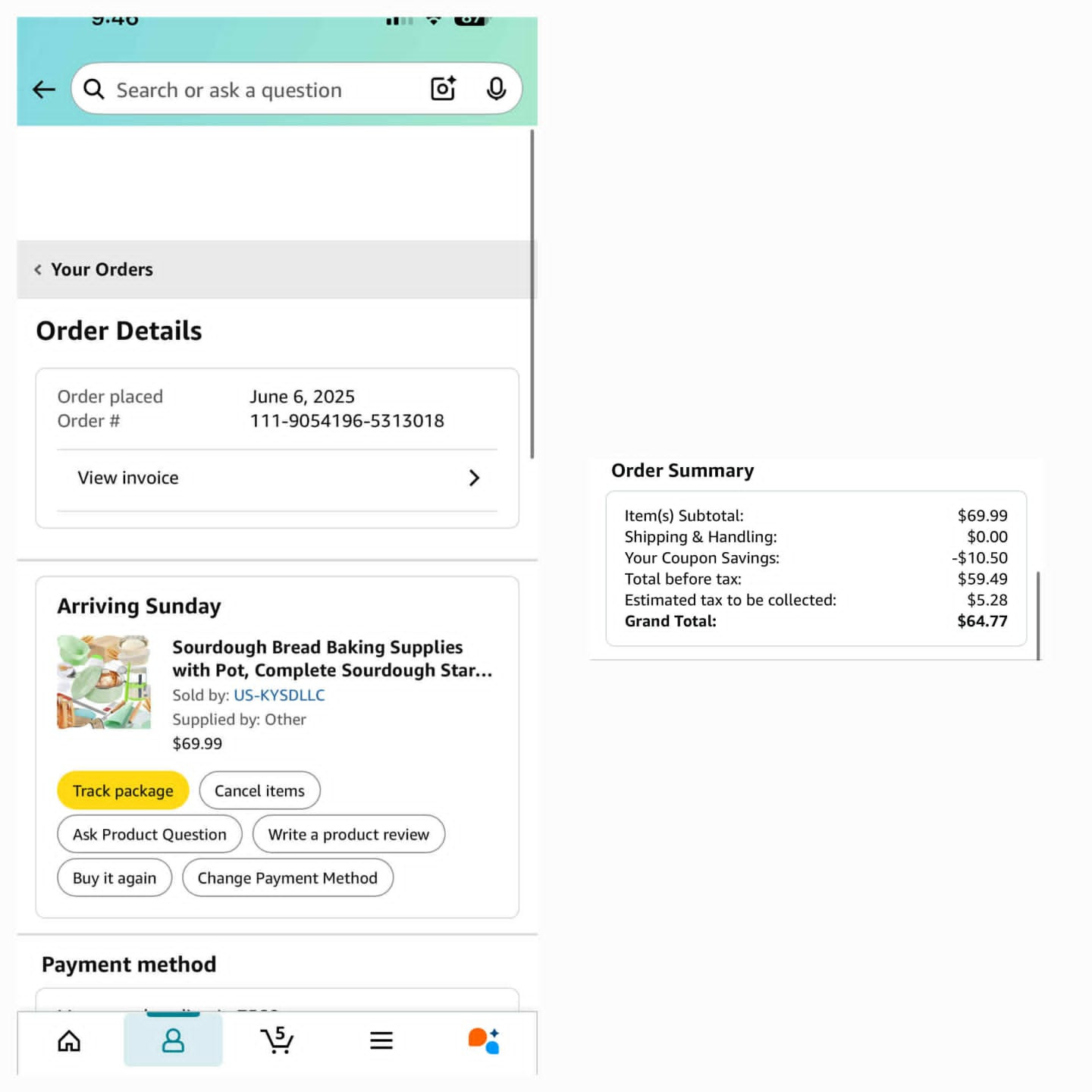Go to Home tab icon
This screenshot has width=1092, height=1092.
pyautogui.click(x=69, y=1040)
